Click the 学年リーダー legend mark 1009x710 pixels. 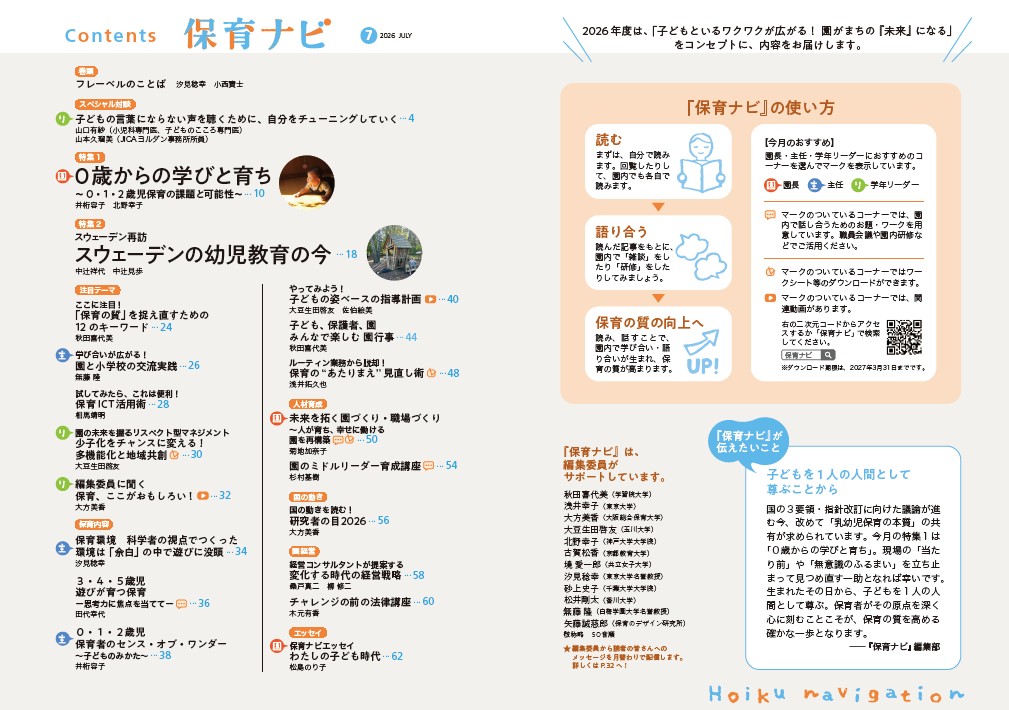point(858,185)
